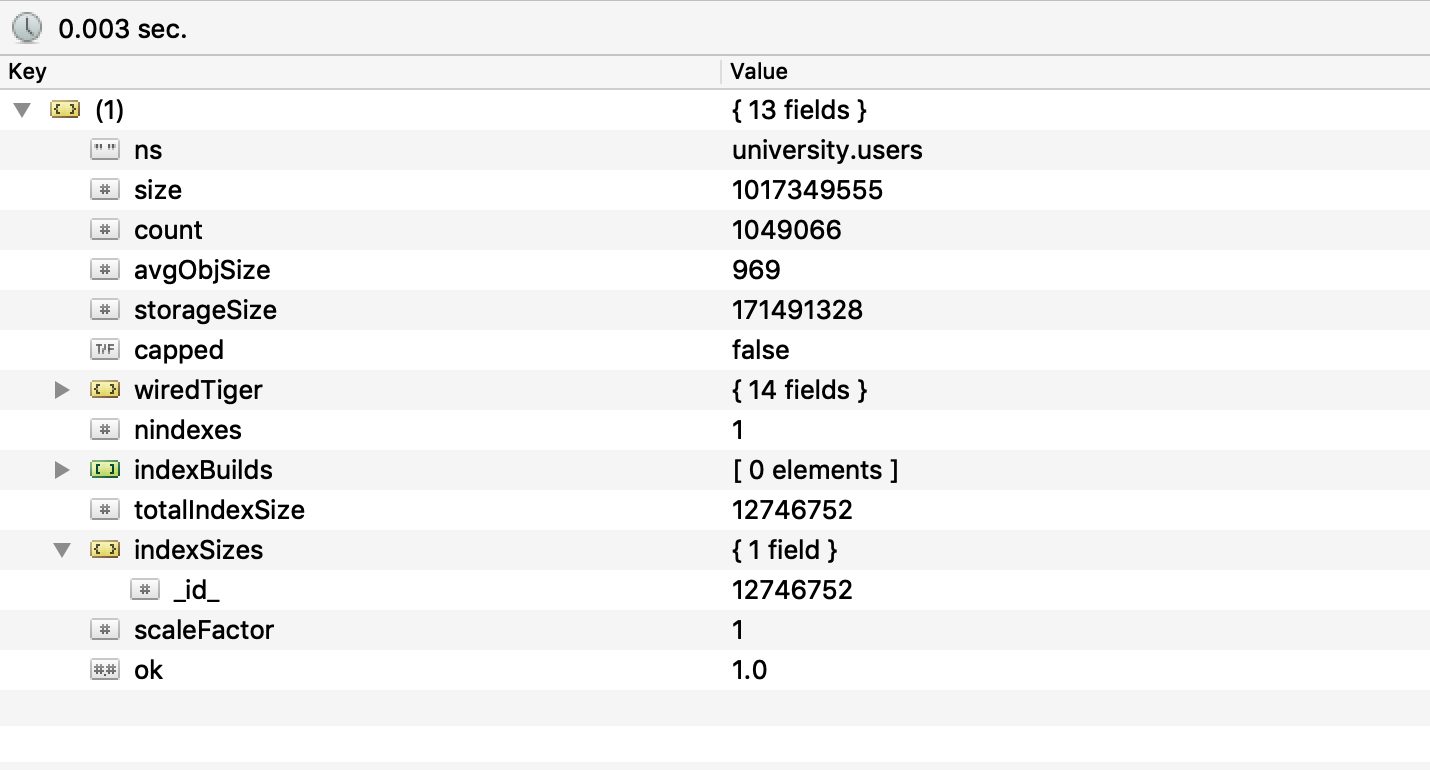Click the university.users value

(x=827, y=150)
